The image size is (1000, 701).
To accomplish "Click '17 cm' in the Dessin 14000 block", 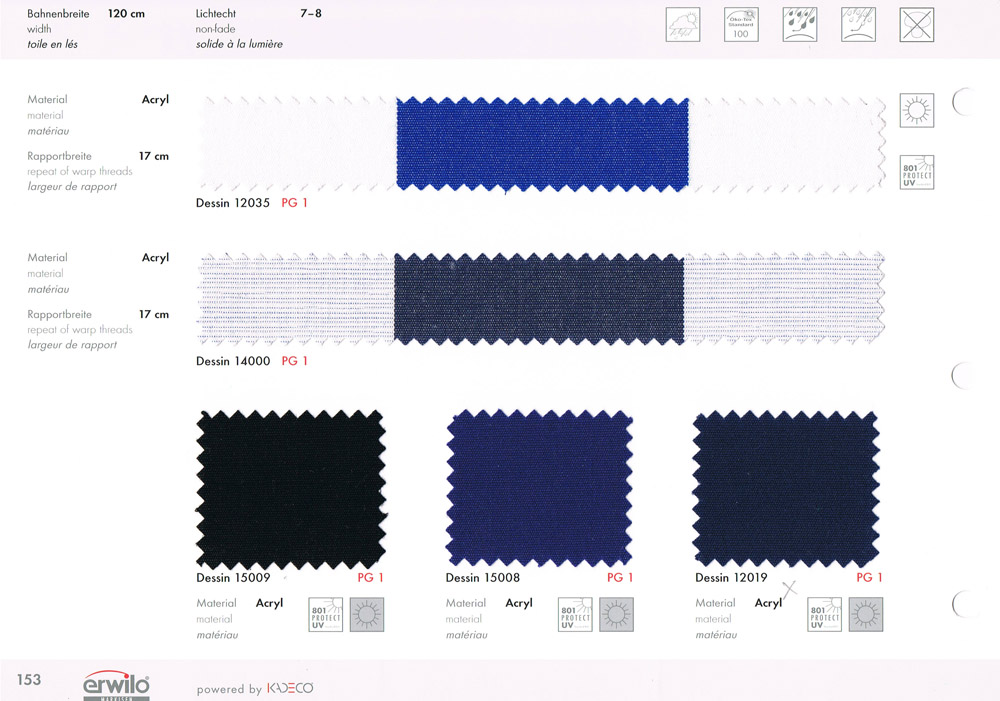I will (x=154, y=314).
